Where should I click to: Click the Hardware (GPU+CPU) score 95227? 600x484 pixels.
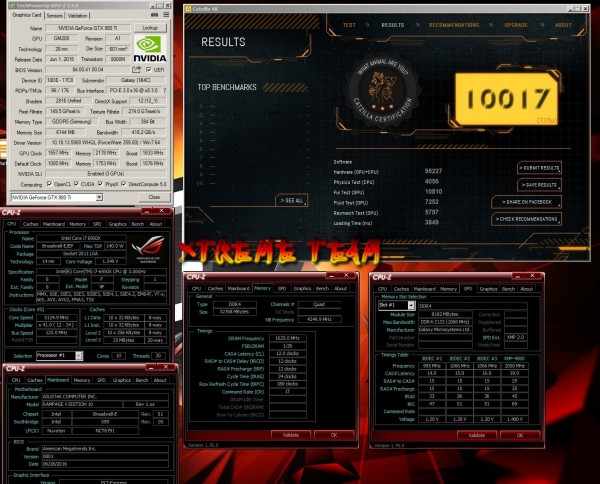(x=433, y=171)
